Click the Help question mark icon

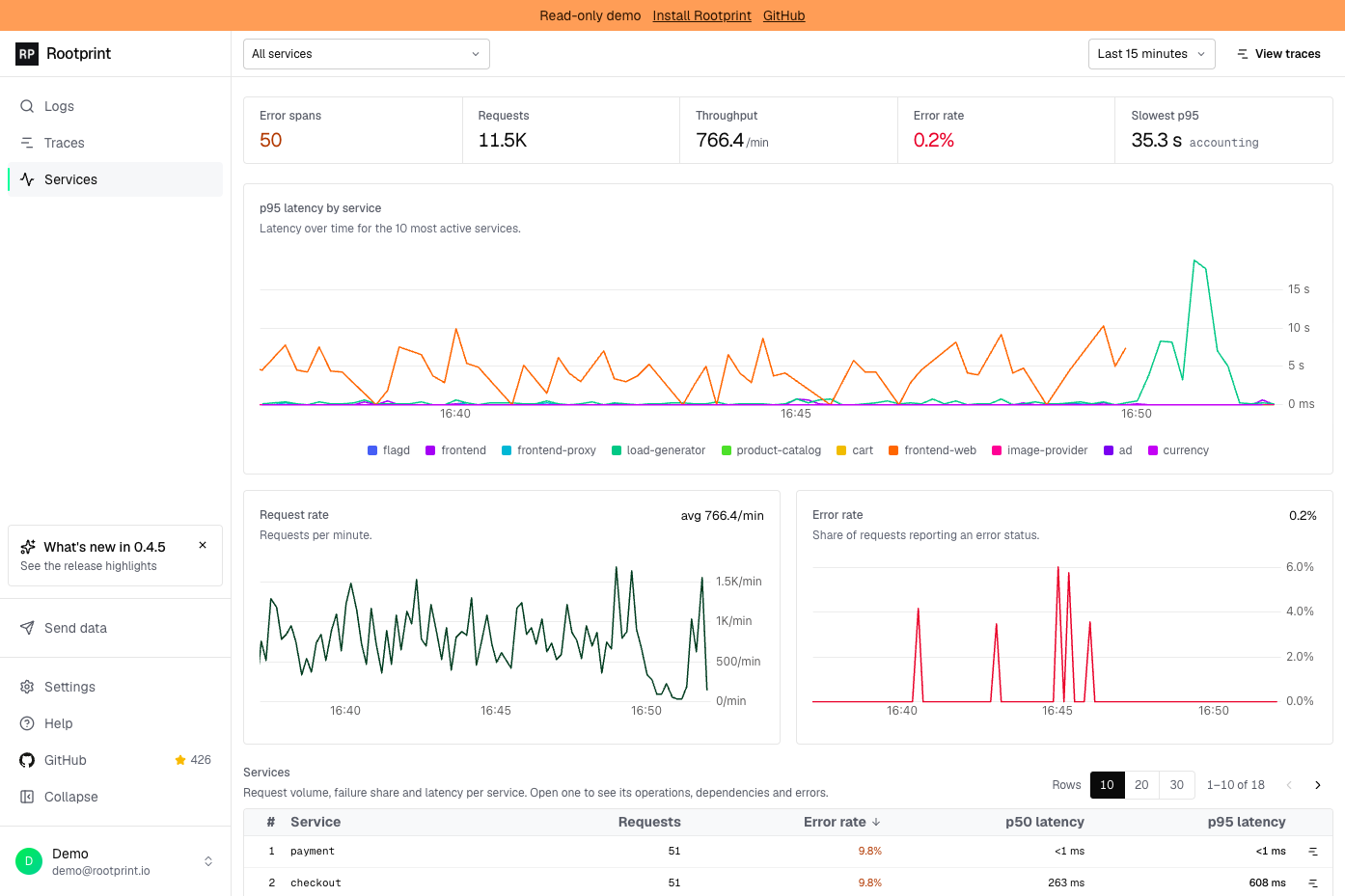click(x=27, y=723)
